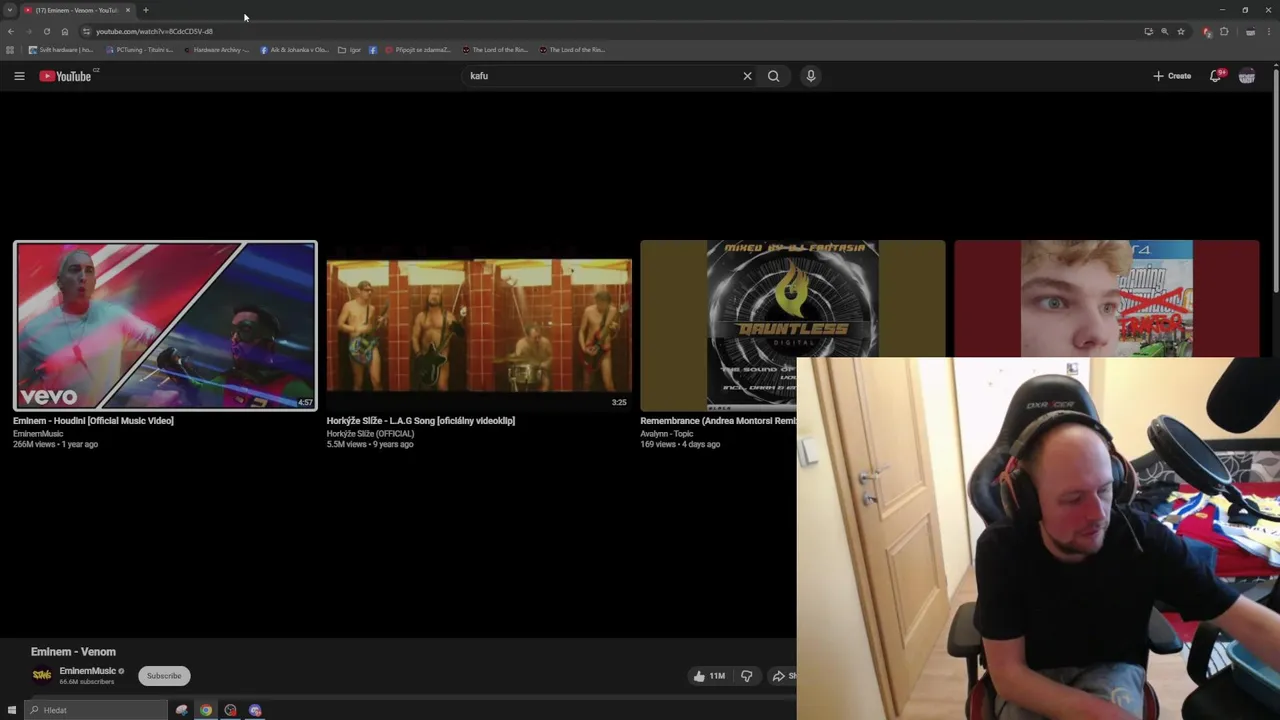
Task: Open YouTube notifications bell
Action: 1216,76
